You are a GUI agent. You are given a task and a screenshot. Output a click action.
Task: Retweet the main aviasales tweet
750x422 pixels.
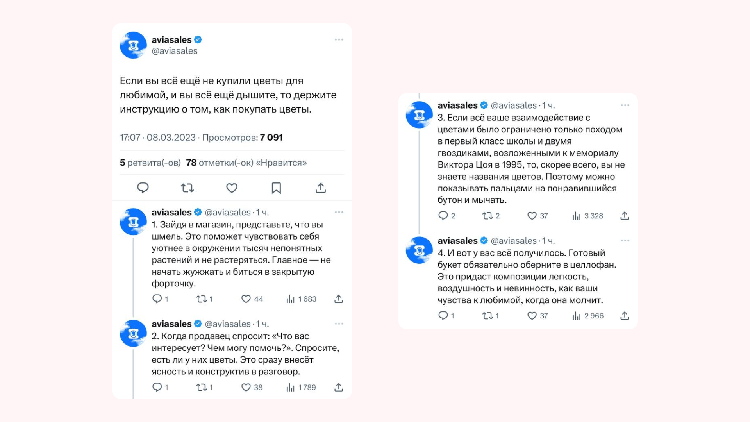187,187
